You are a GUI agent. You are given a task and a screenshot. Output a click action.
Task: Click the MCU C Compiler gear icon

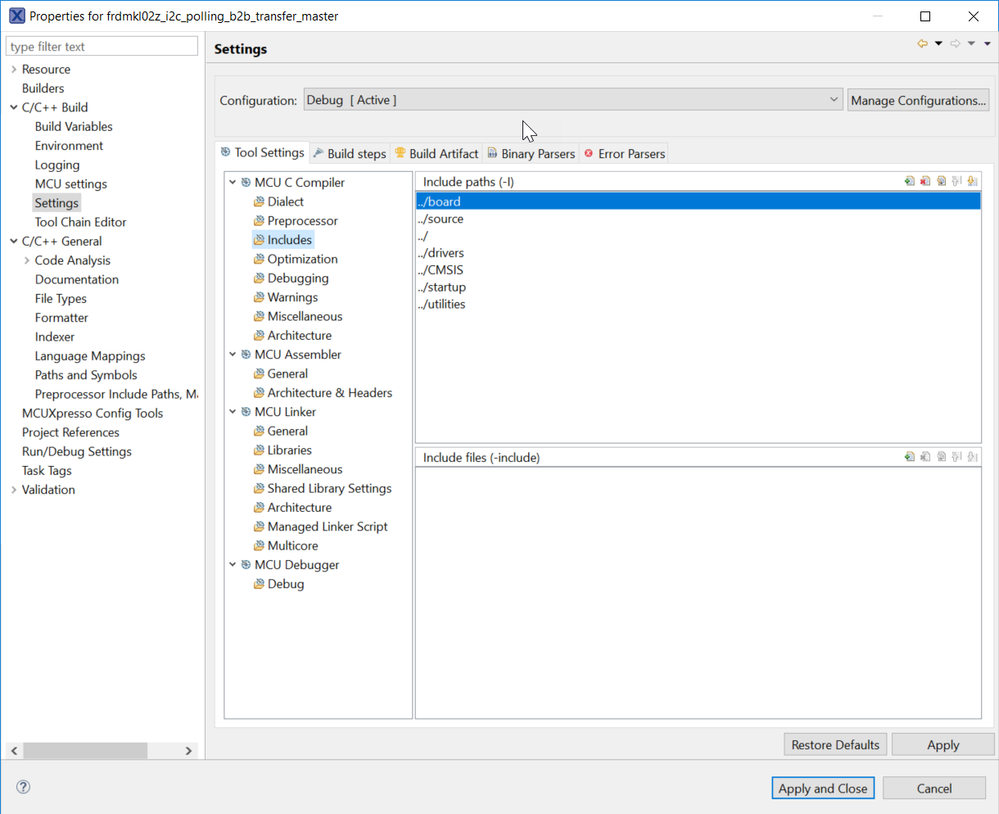coord(246,182)
